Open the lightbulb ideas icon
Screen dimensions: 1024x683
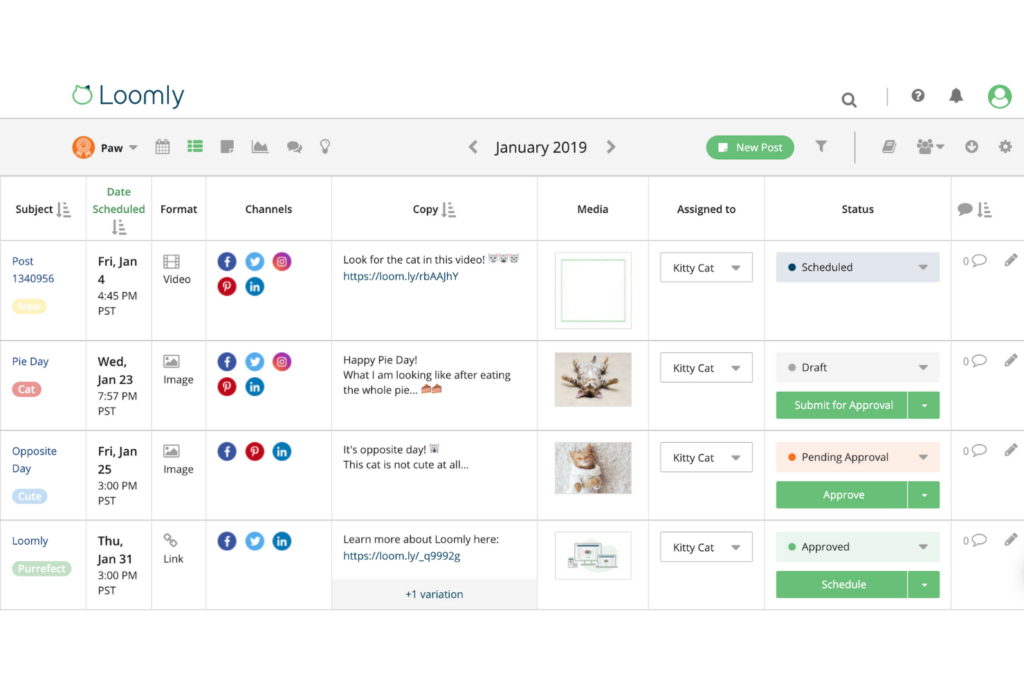click(325, 147)
